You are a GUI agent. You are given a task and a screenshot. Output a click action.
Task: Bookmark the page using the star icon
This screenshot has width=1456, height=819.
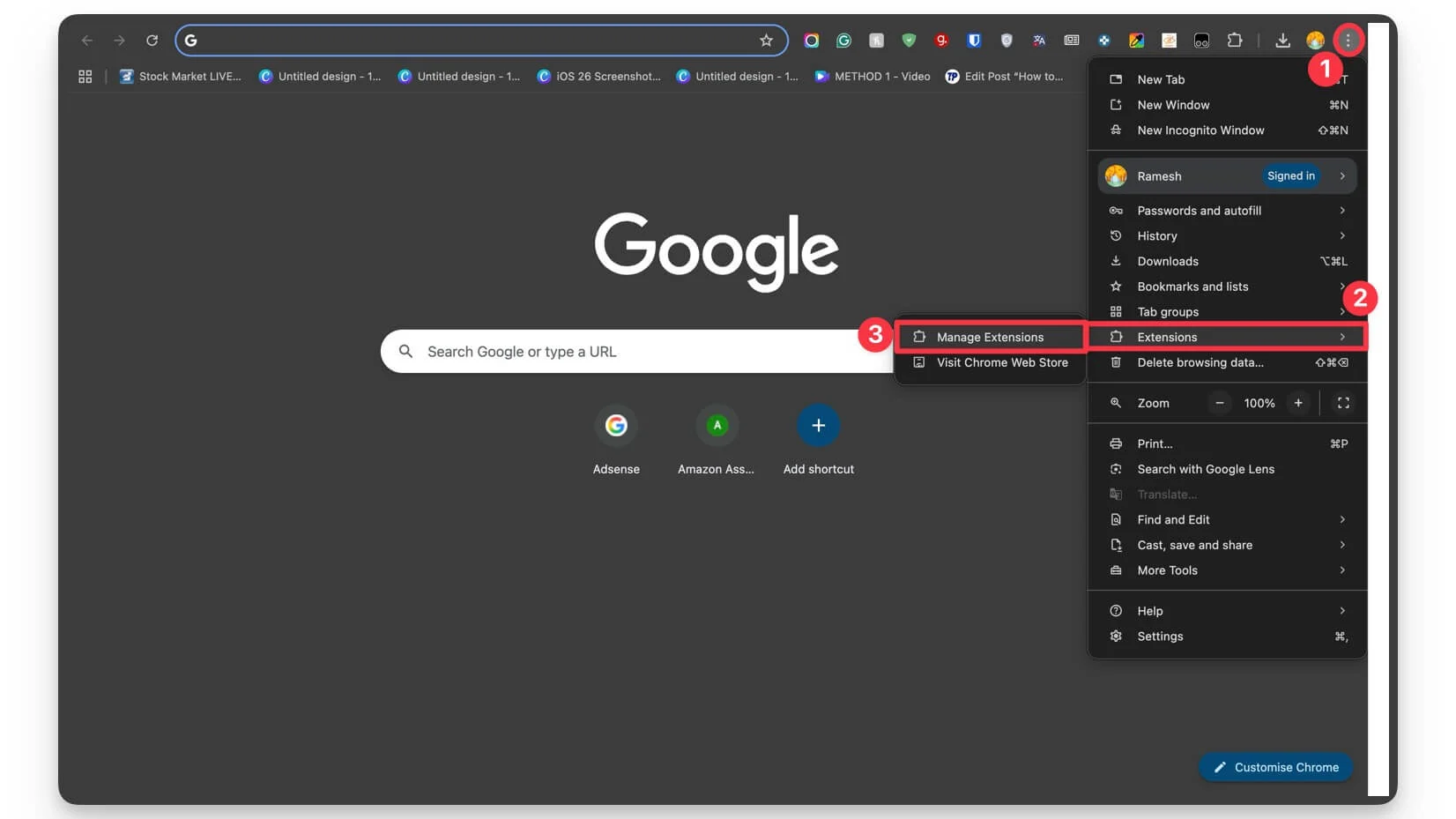[765, 41]
